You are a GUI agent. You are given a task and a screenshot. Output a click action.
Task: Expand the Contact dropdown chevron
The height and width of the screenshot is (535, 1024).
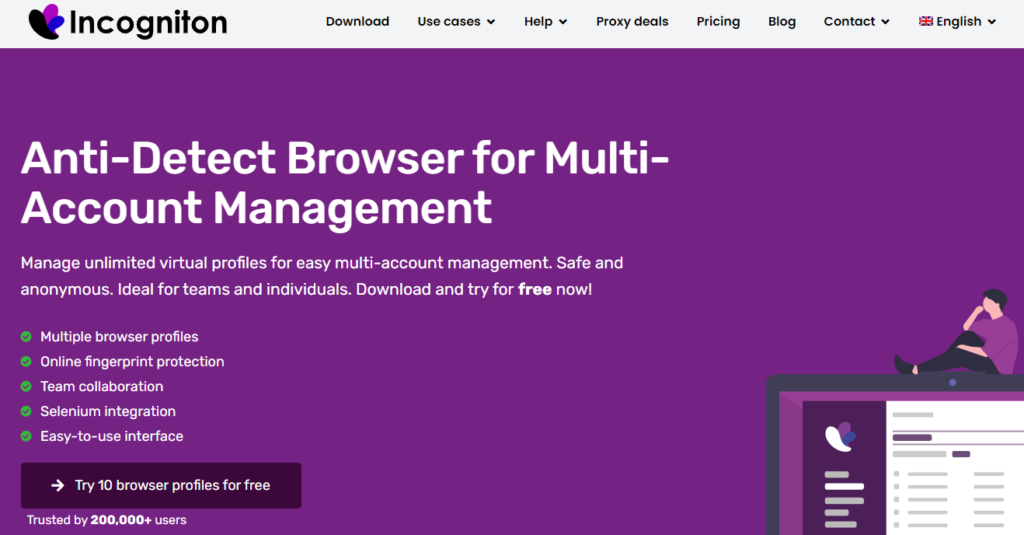[885, 22]
